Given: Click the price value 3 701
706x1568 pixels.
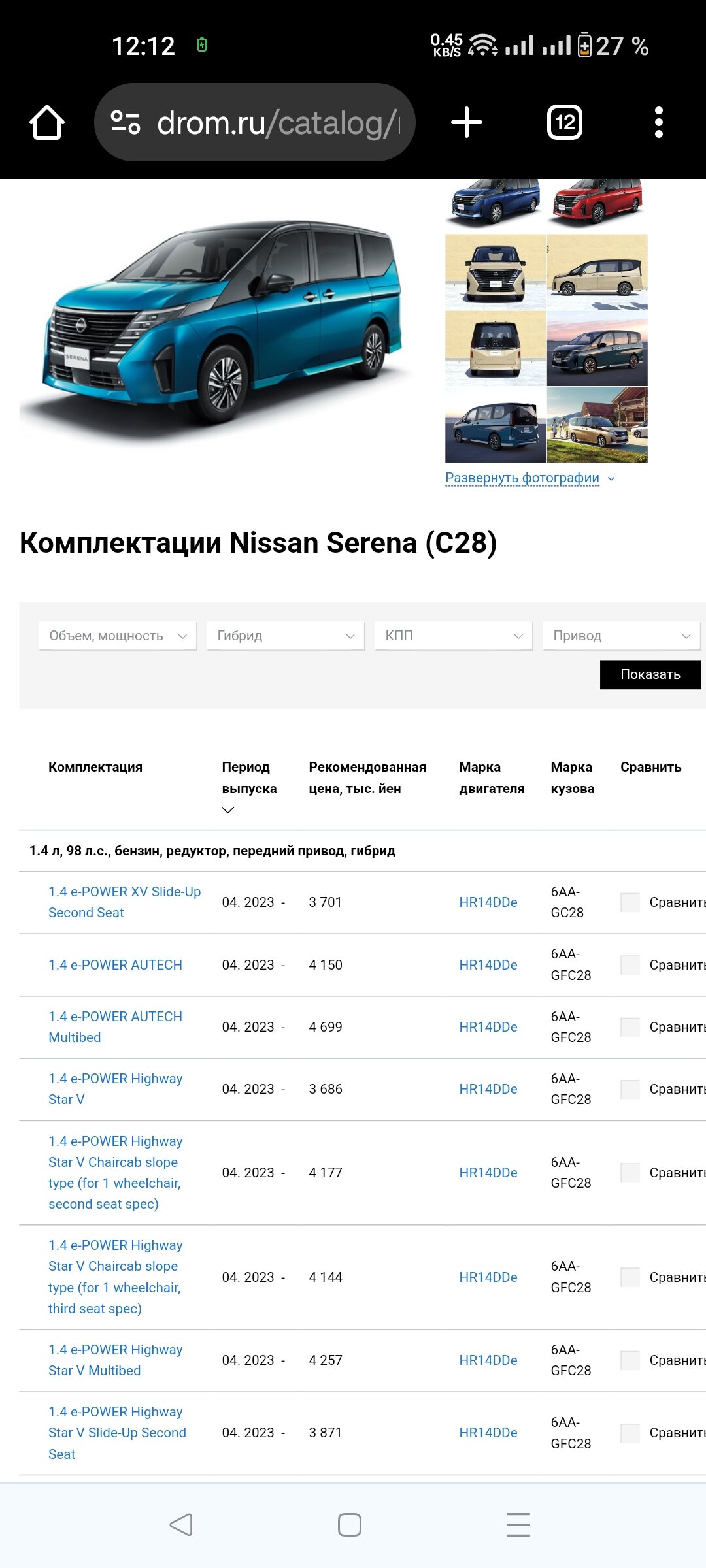Looking at the screenshot, I should click(326, 902).
